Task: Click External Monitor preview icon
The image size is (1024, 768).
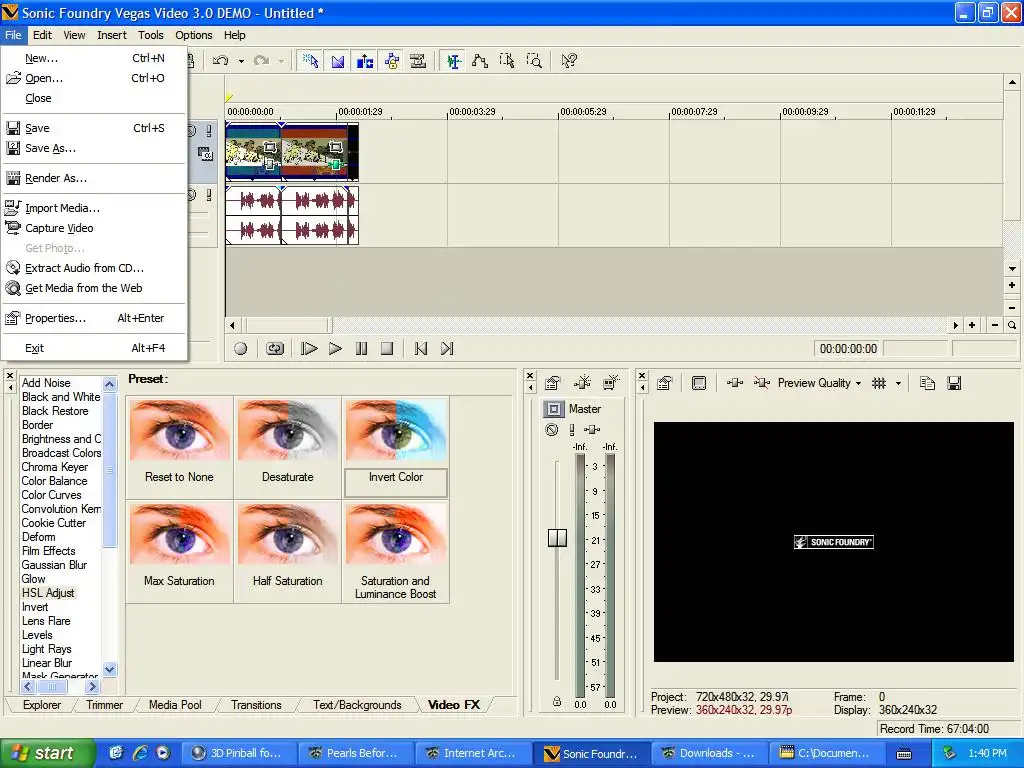Action: [699, 383]
